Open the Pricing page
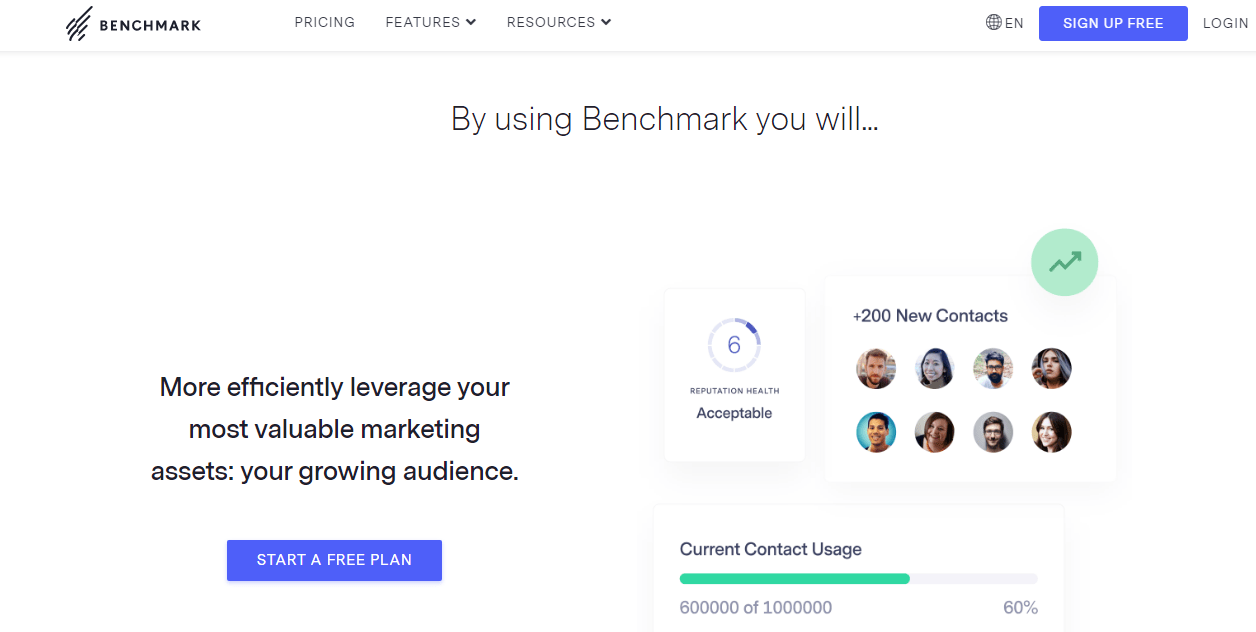The height and width of the screenshot is (632, 1256). click(x=324, y=22)
